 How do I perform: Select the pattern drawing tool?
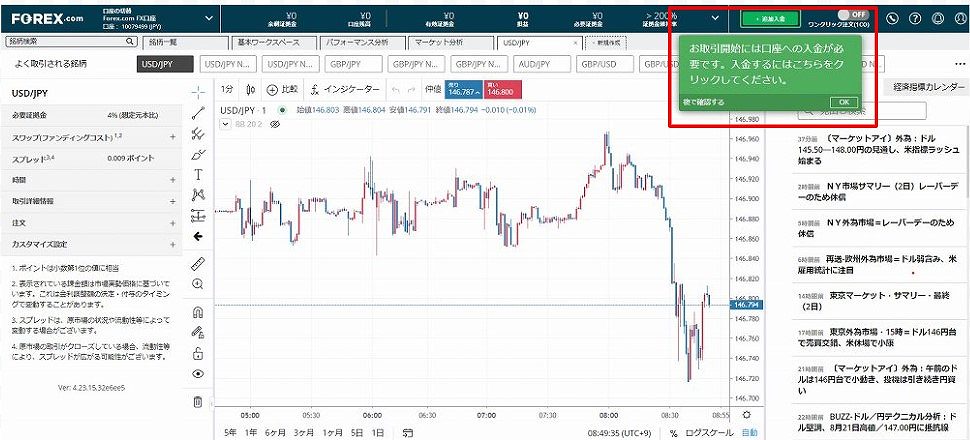[x=198, y=195]
